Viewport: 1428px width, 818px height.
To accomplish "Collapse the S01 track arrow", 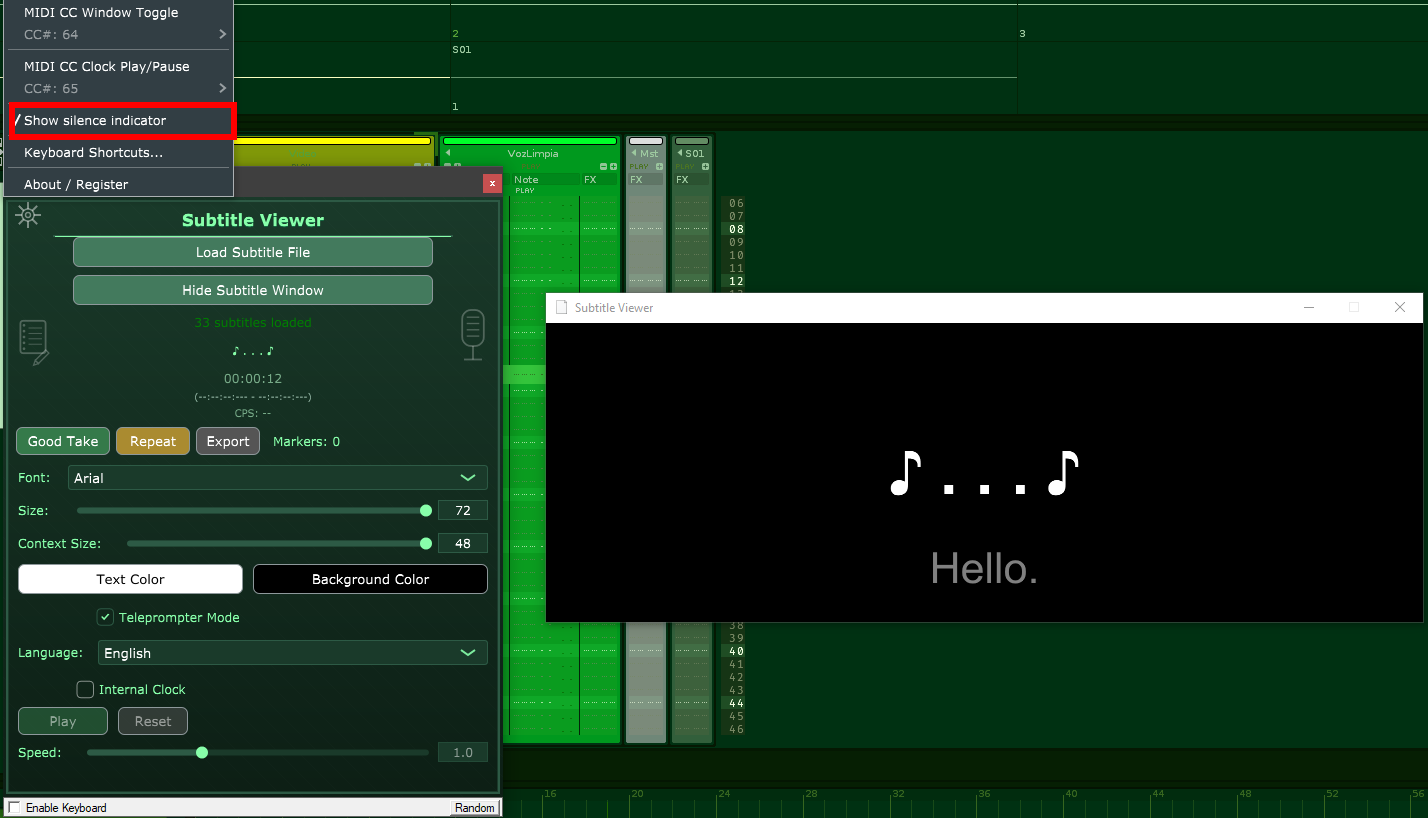I will pyautogui.click(x=680, y=153).
